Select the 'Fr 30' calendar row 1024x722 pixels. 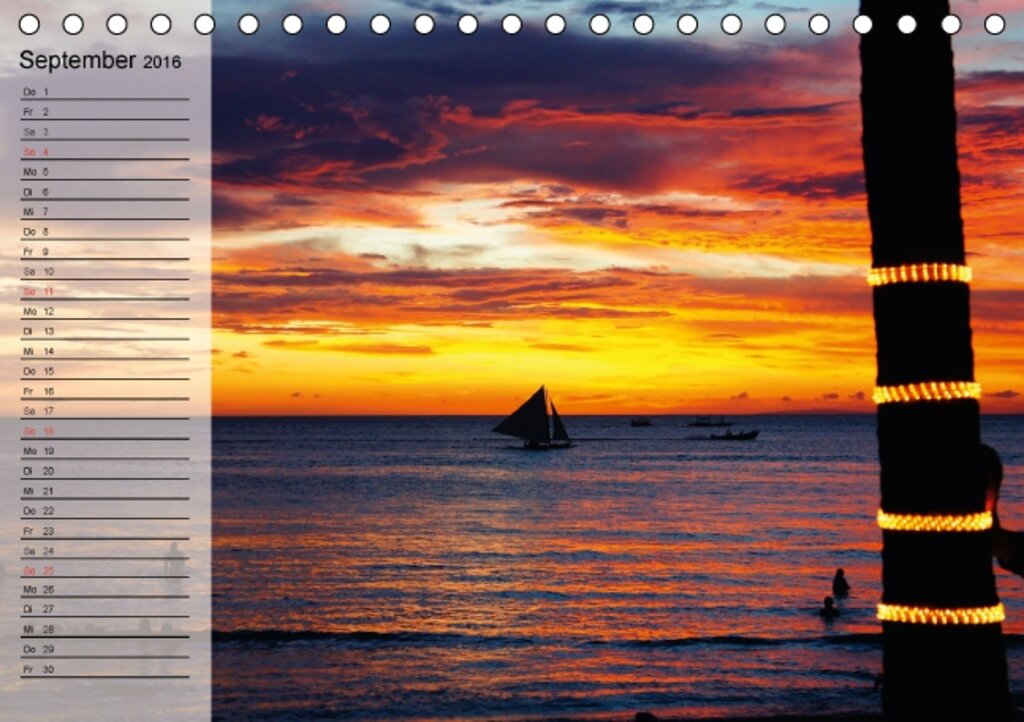click(104, 669)
